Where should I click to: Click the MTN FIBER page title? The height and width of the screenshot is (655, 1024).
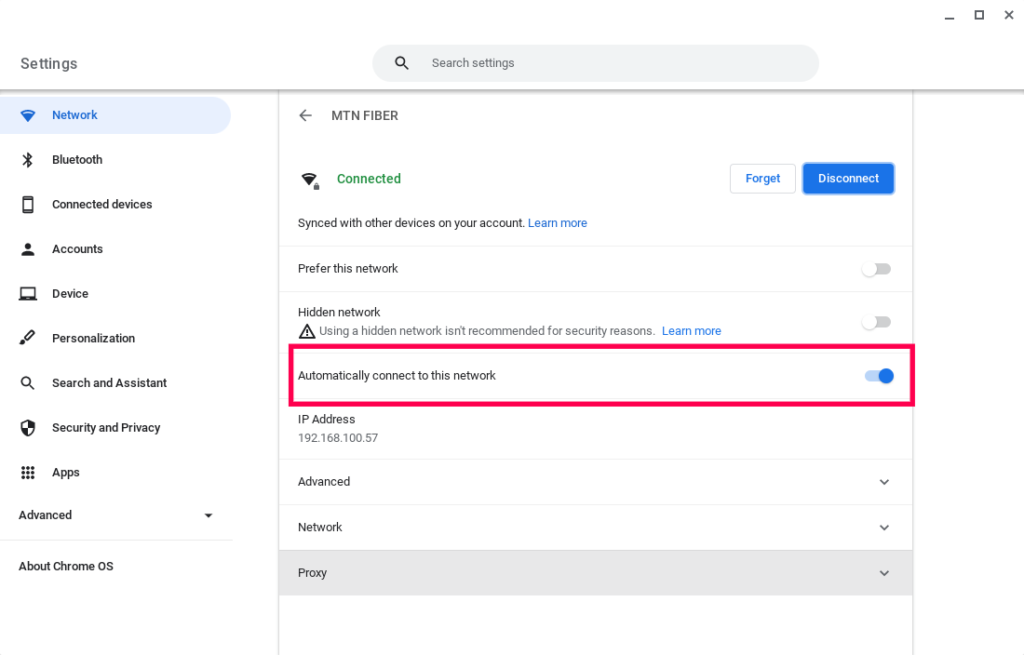click(x=364, y=116)
